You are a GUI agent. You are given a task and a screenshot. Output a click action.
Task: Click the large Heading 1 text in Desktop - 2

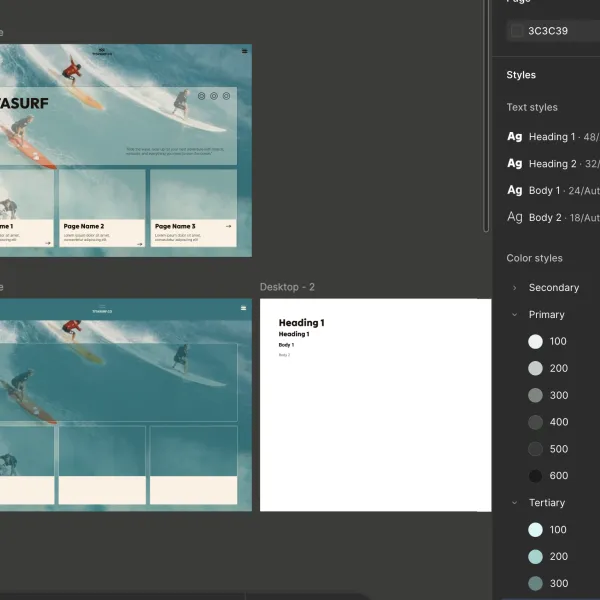coord(302,323)
